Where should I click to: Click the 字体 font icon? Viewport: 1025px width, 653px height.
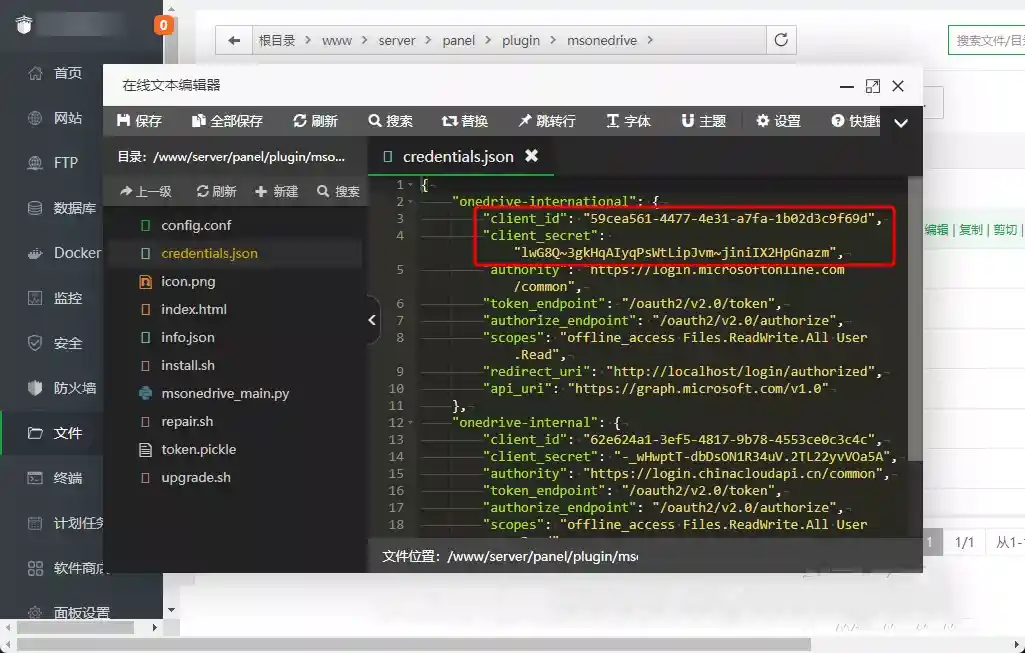627,121
